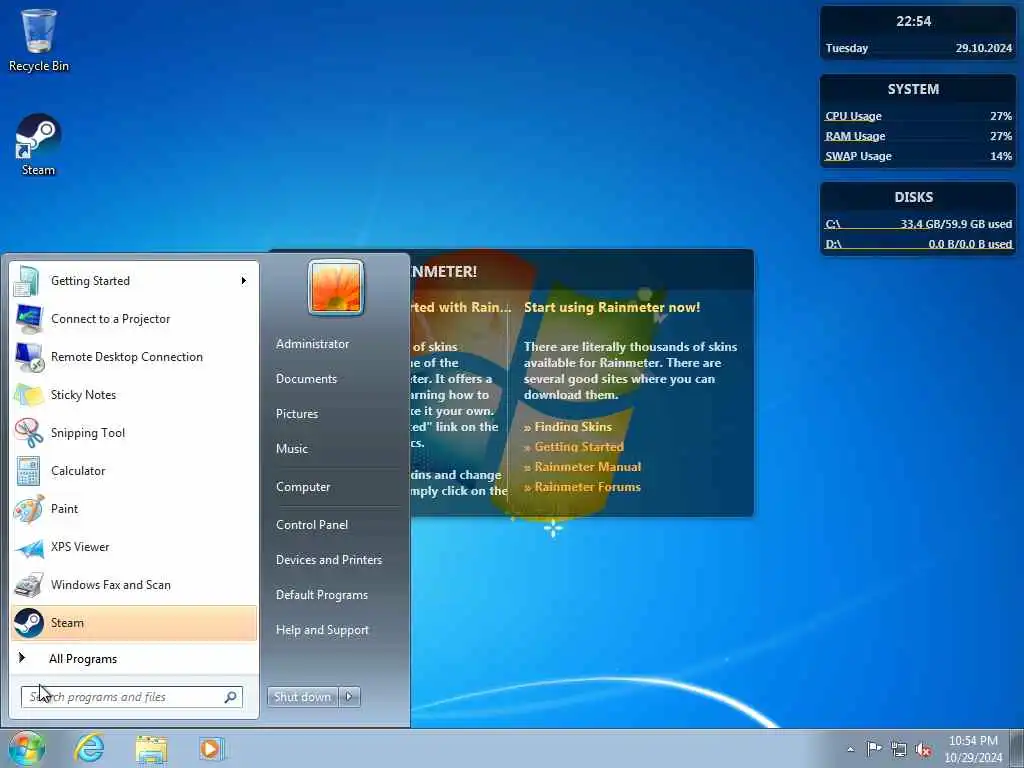The width and height of the screenshot is (1024, 768).
Task: Open Computer from the Start menu
Action: pos(303,487)
